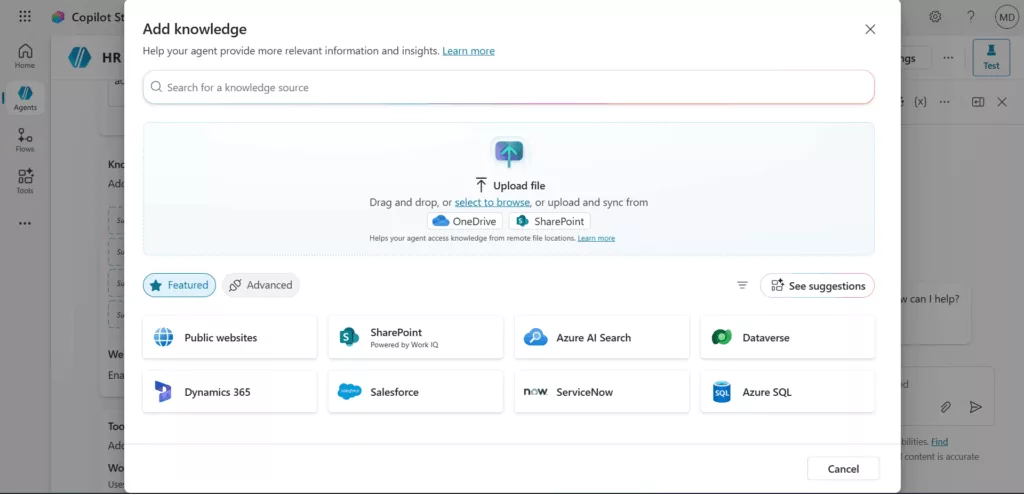
Task: Close the test panel X
Action: (1002, 102)
